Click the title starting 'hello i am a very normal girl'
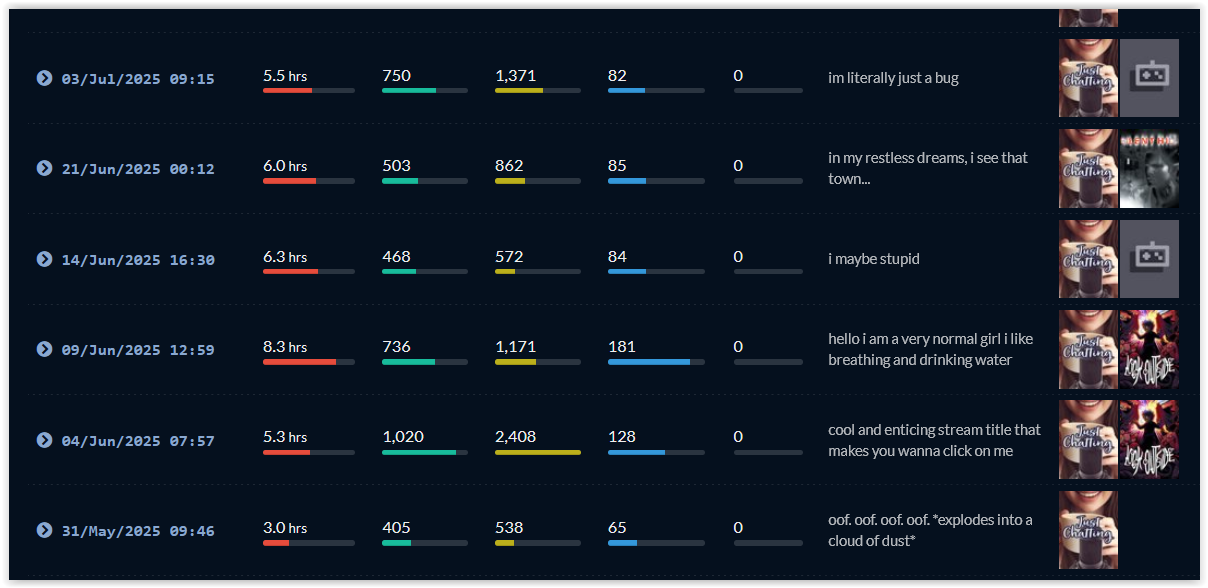1208x588 pixels. [x=930, y=349]
